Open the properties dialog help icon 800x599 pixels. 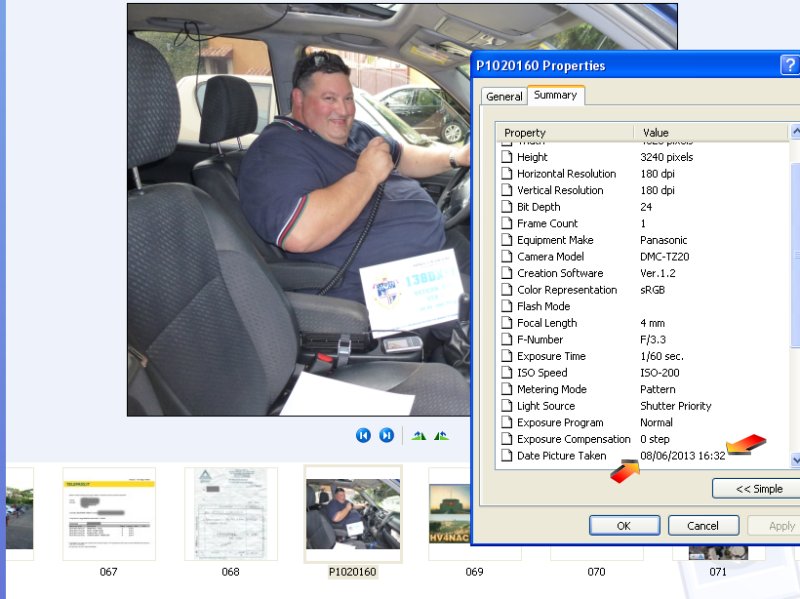[x=790, y=65]
